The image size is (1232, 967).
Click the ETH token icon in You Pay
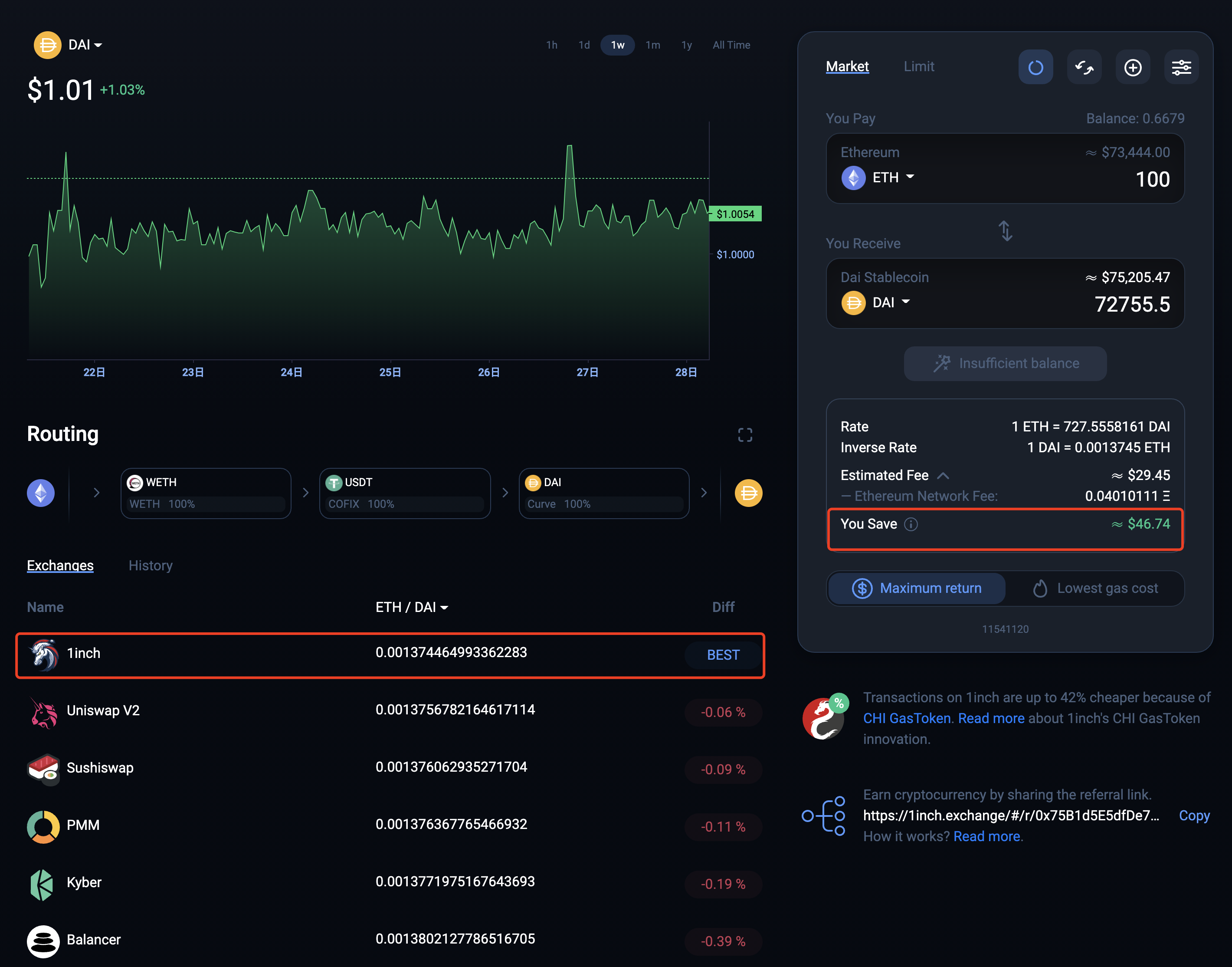[853, 178]
